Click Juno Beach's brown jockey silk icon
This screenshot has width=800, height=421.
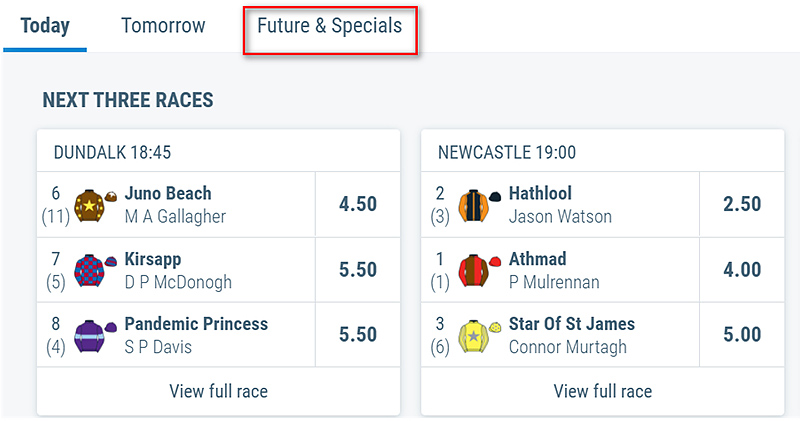click(91, 204)
